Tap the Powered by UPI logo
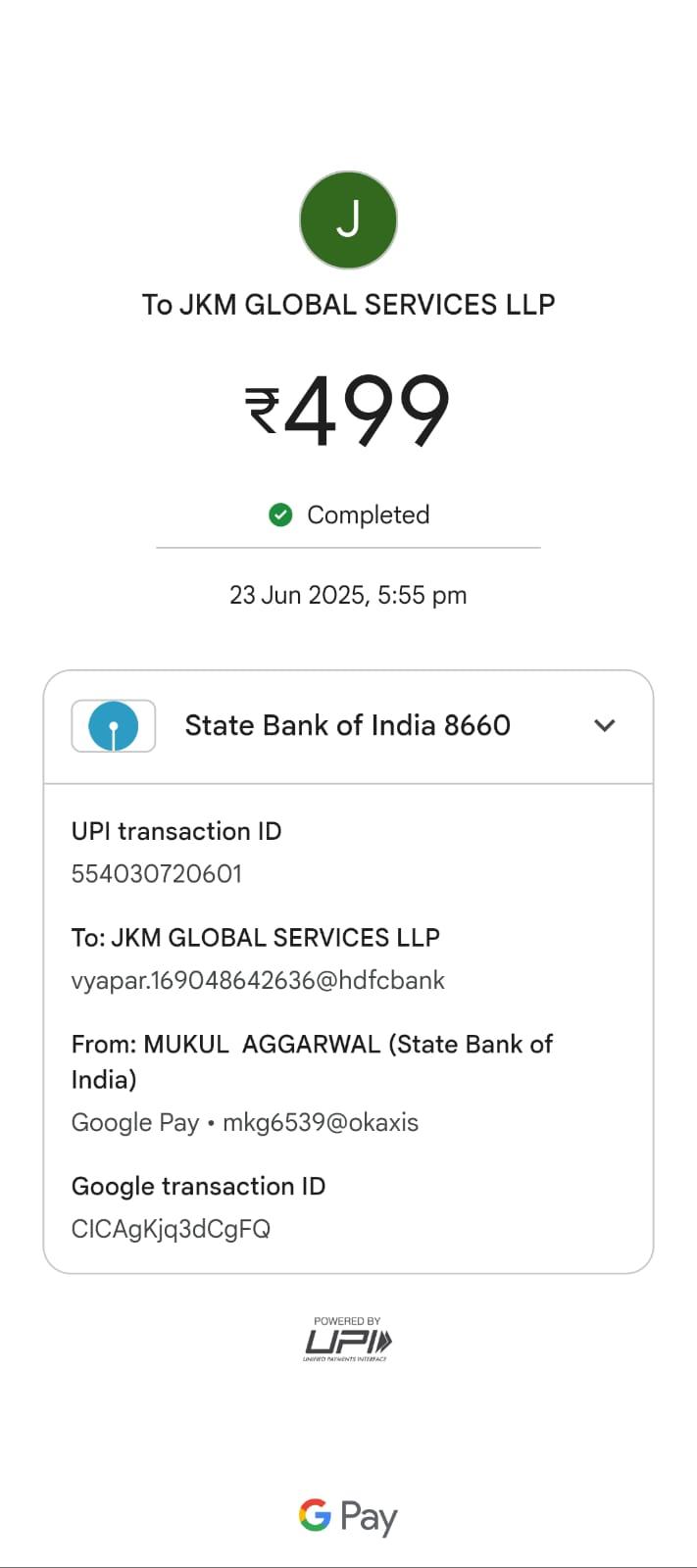 pyautogui.click(x=348, y=1339)
